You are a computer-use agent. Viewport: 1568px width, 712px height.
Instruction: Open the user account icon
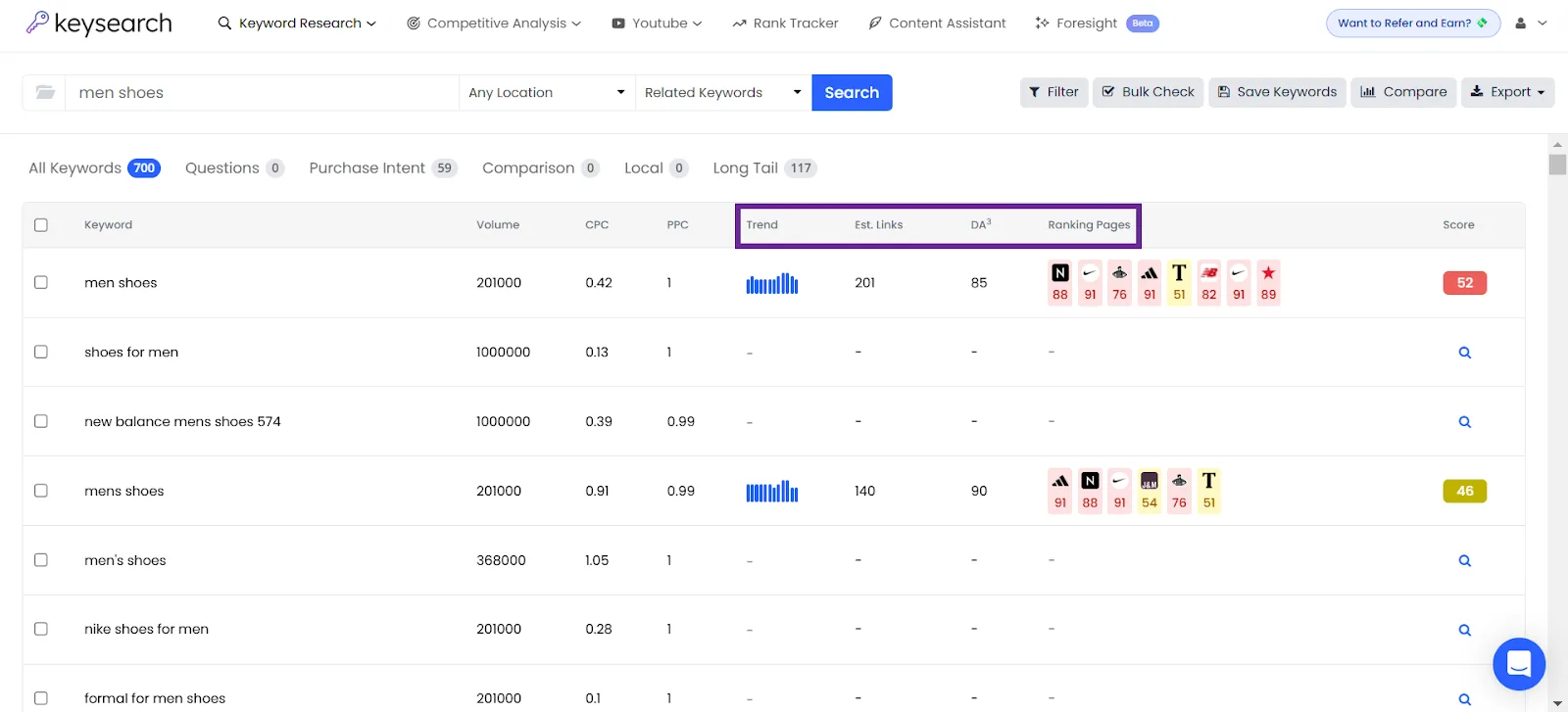click(1520, 23)
